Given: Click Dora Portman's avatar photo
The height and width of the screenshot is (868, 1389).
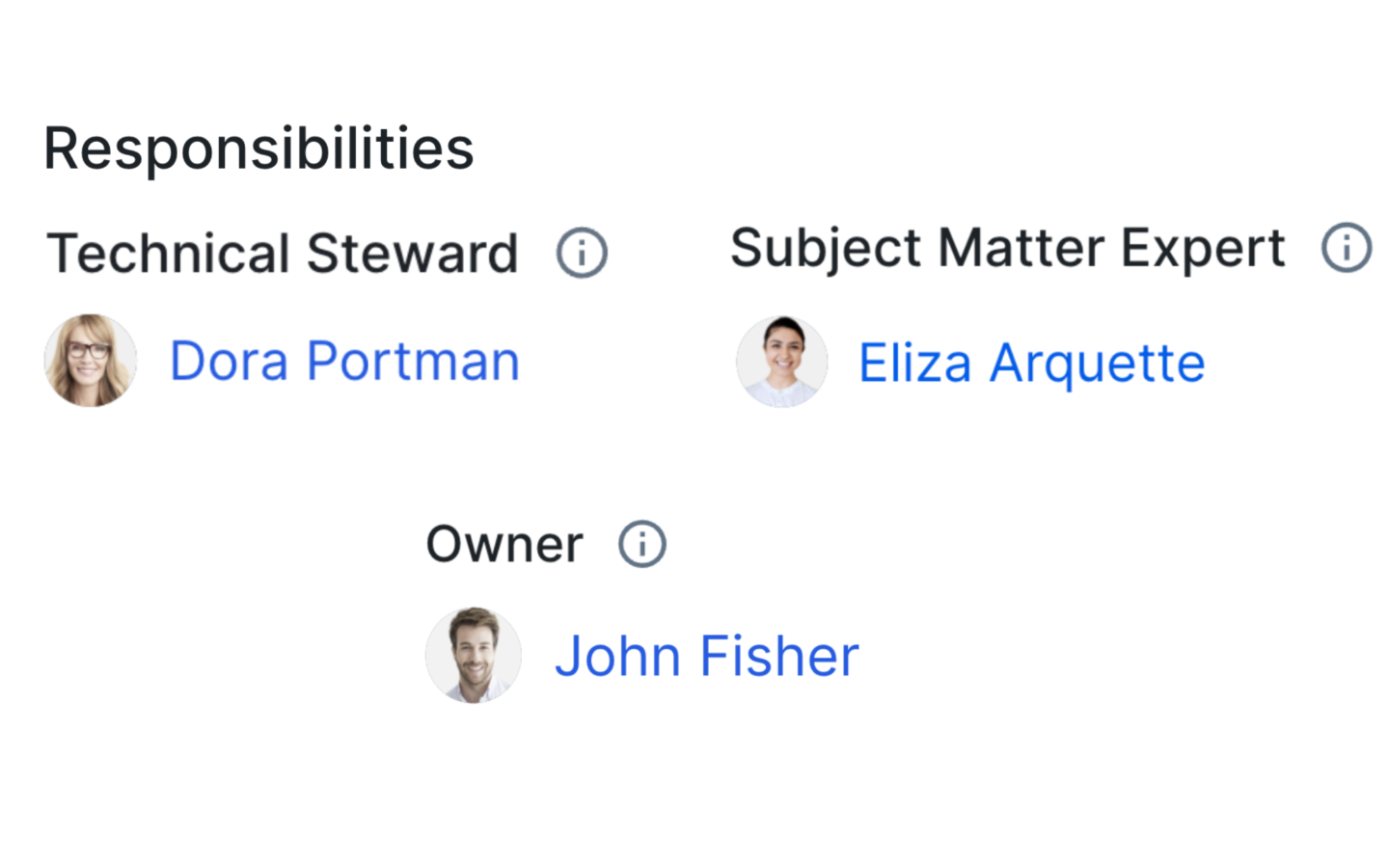Looking at the screenshot, I should (x=91, y=361).
